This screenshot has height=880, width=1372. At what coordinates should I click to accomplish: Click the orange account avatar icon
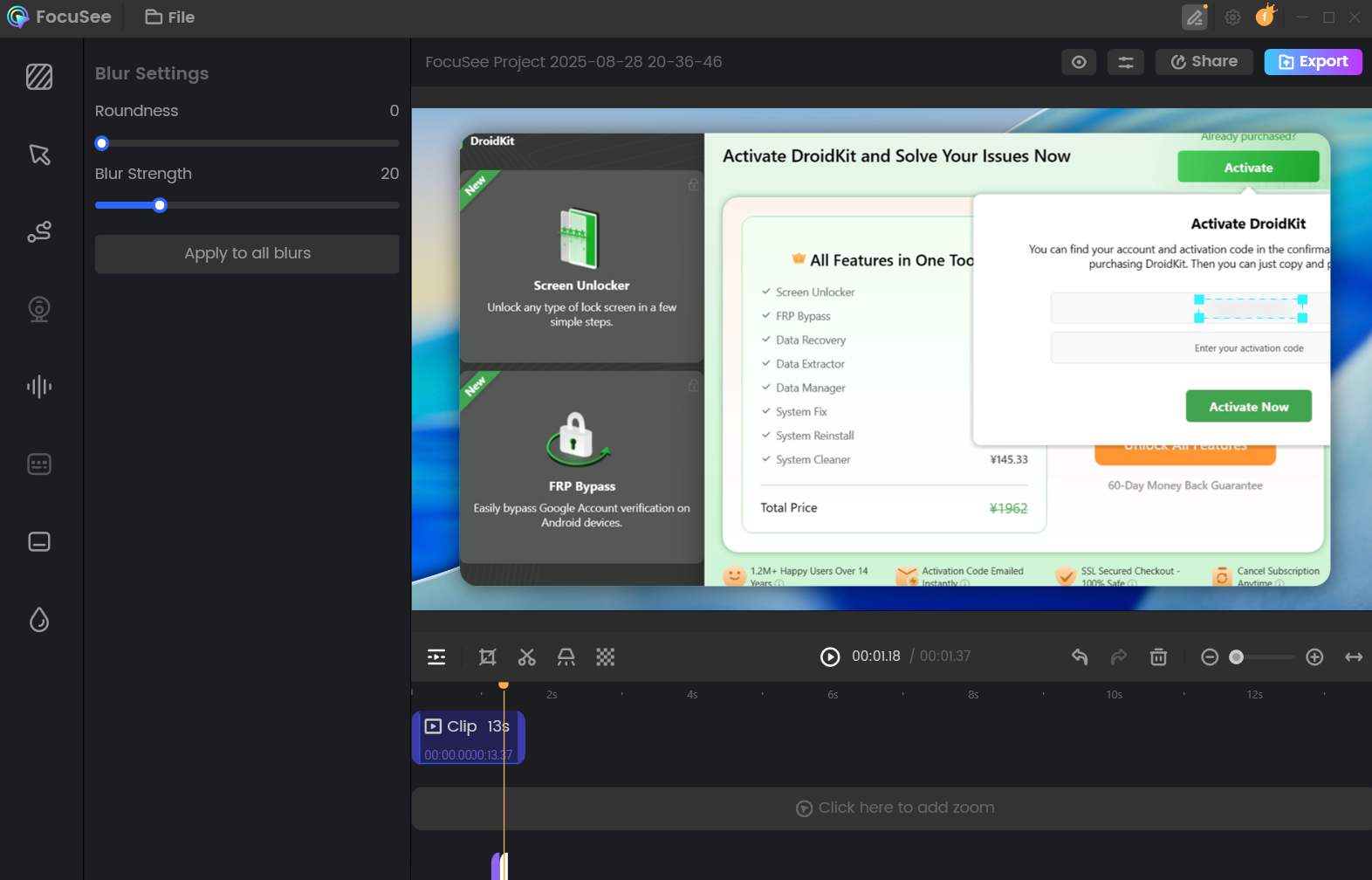click(1266, 16)
